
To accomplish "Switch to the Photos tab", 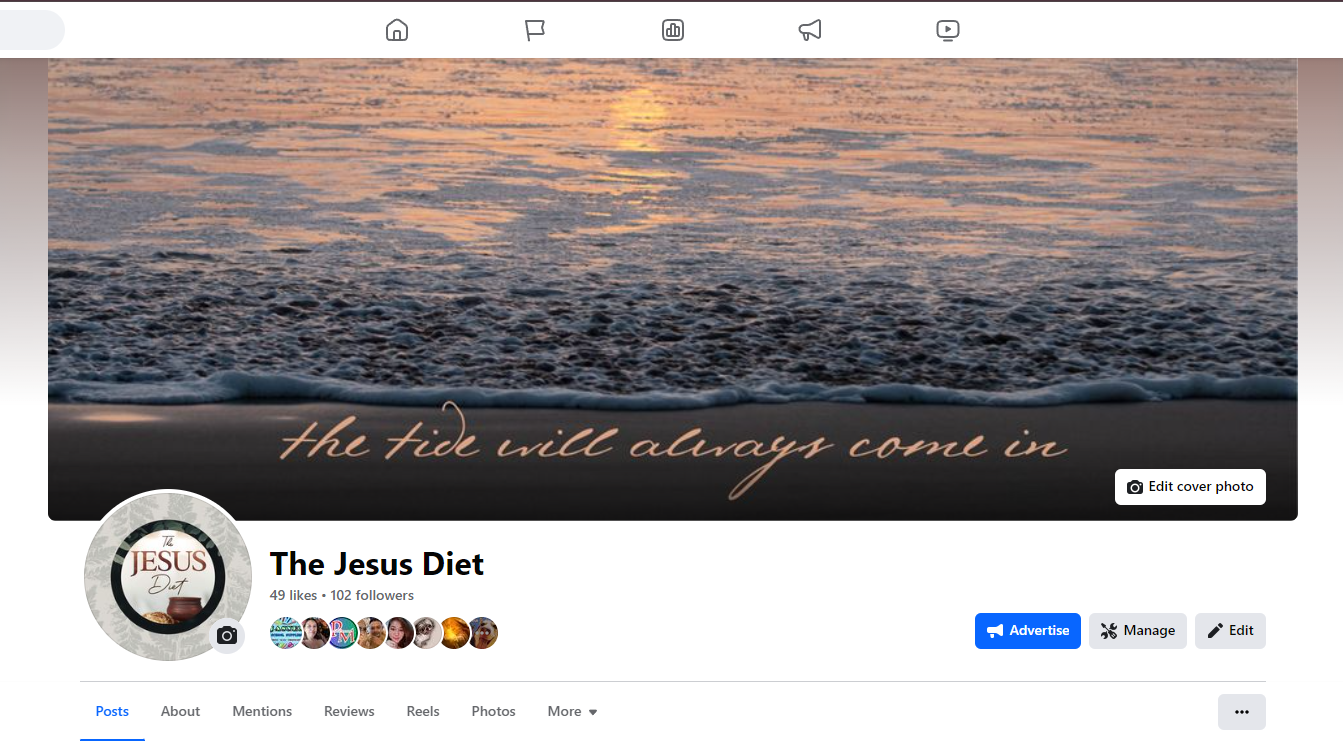I will coord(494,712).
